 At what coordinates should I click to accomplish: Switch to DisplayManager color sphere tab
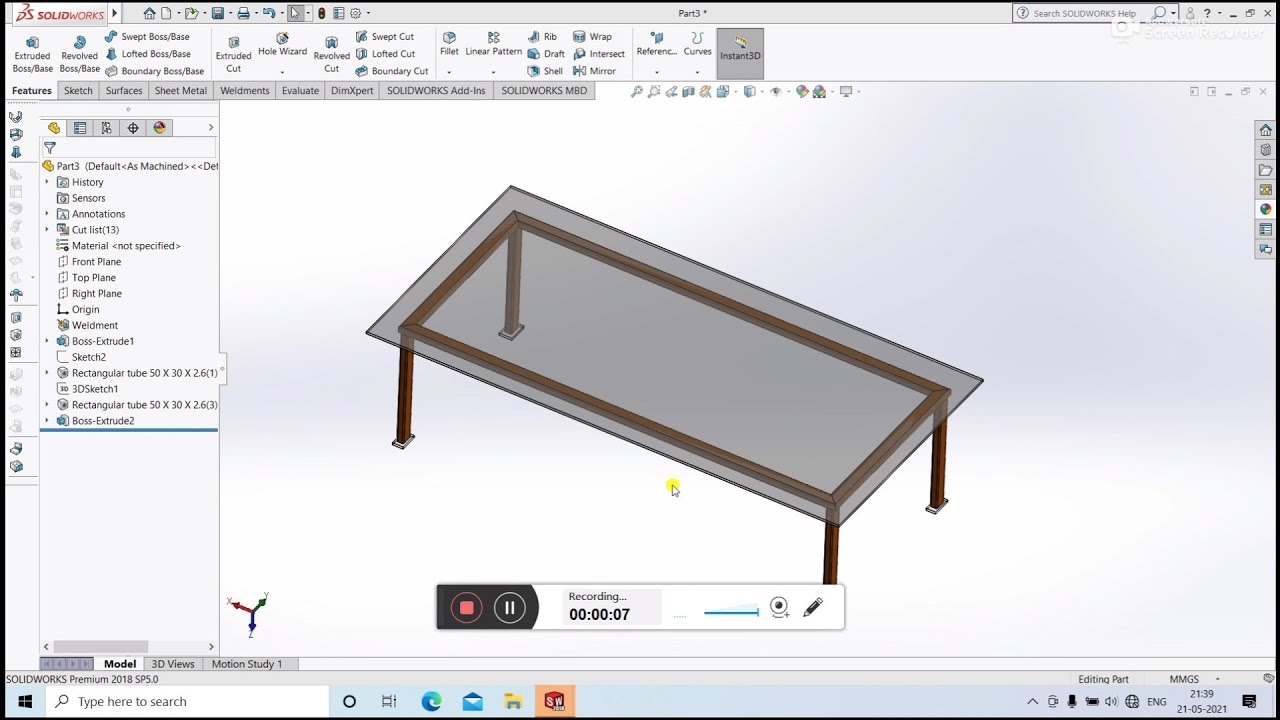(159, 128)
